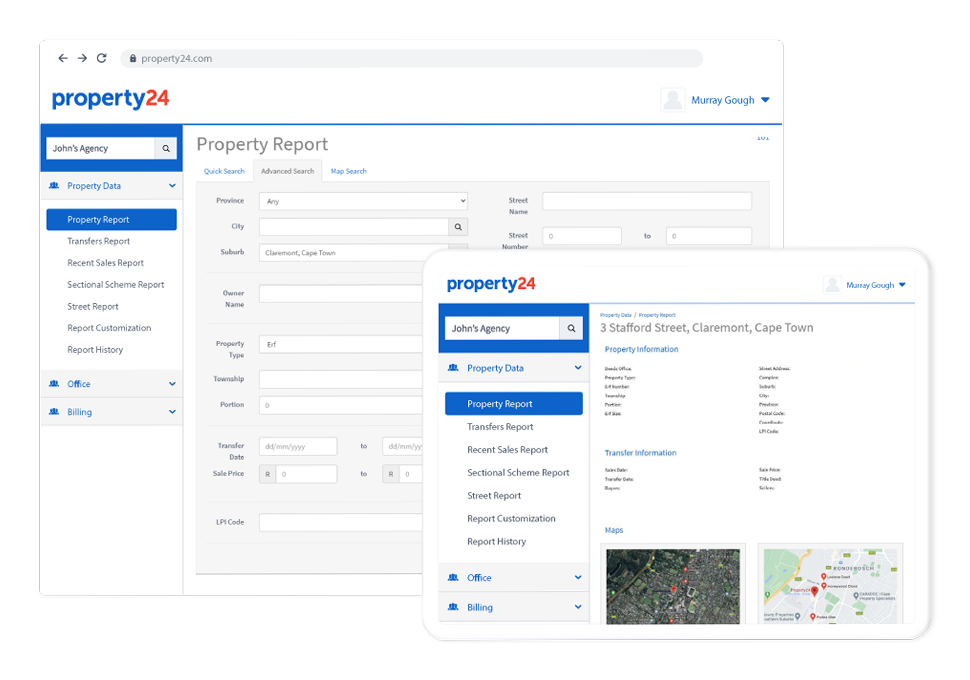Image resolution: width=970 pixels, height=680 pixels.
Task: Click the browser refresh icon
Action: 101,58
